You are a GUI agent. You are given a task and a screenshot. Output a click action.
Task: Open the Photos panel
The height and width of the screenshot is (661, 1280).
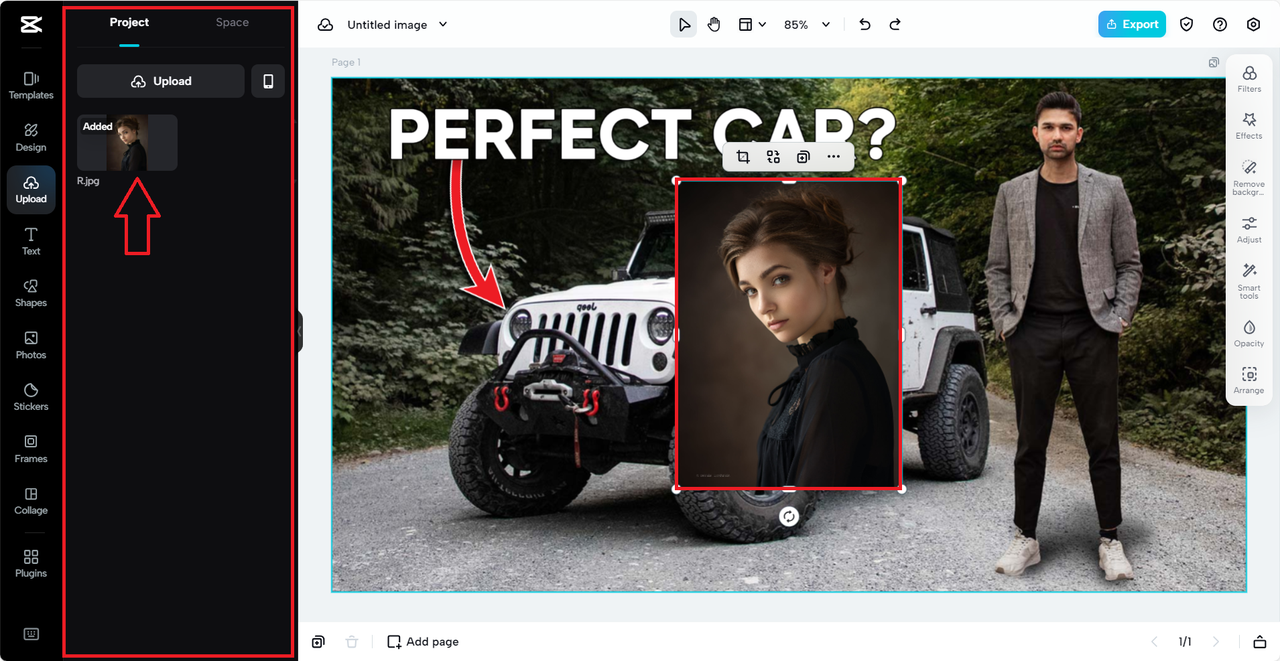(x=31, y=345)
